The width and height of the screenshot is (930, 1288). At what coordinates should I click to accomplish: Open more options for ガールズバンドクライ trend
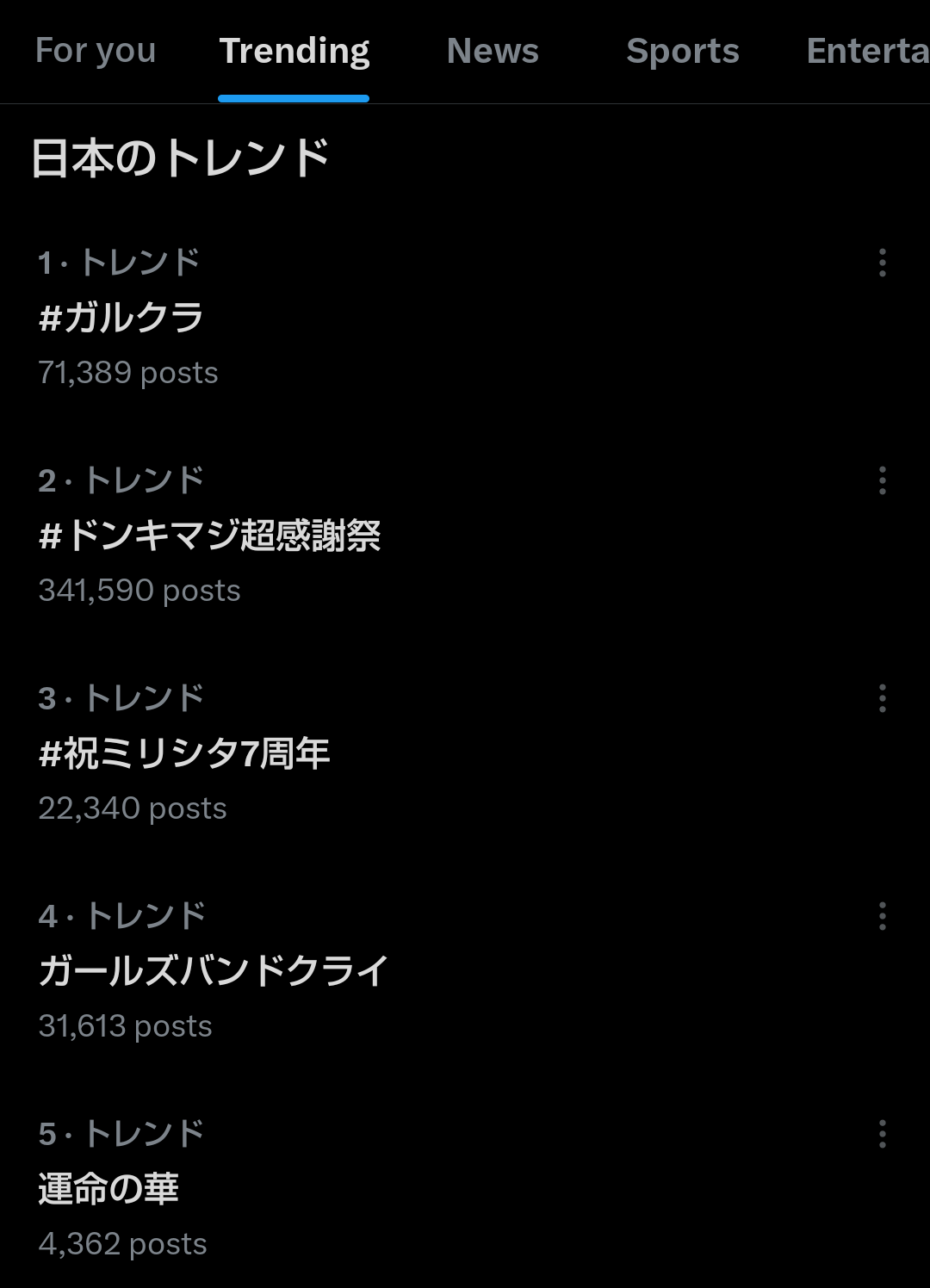[x=882, y=916]
